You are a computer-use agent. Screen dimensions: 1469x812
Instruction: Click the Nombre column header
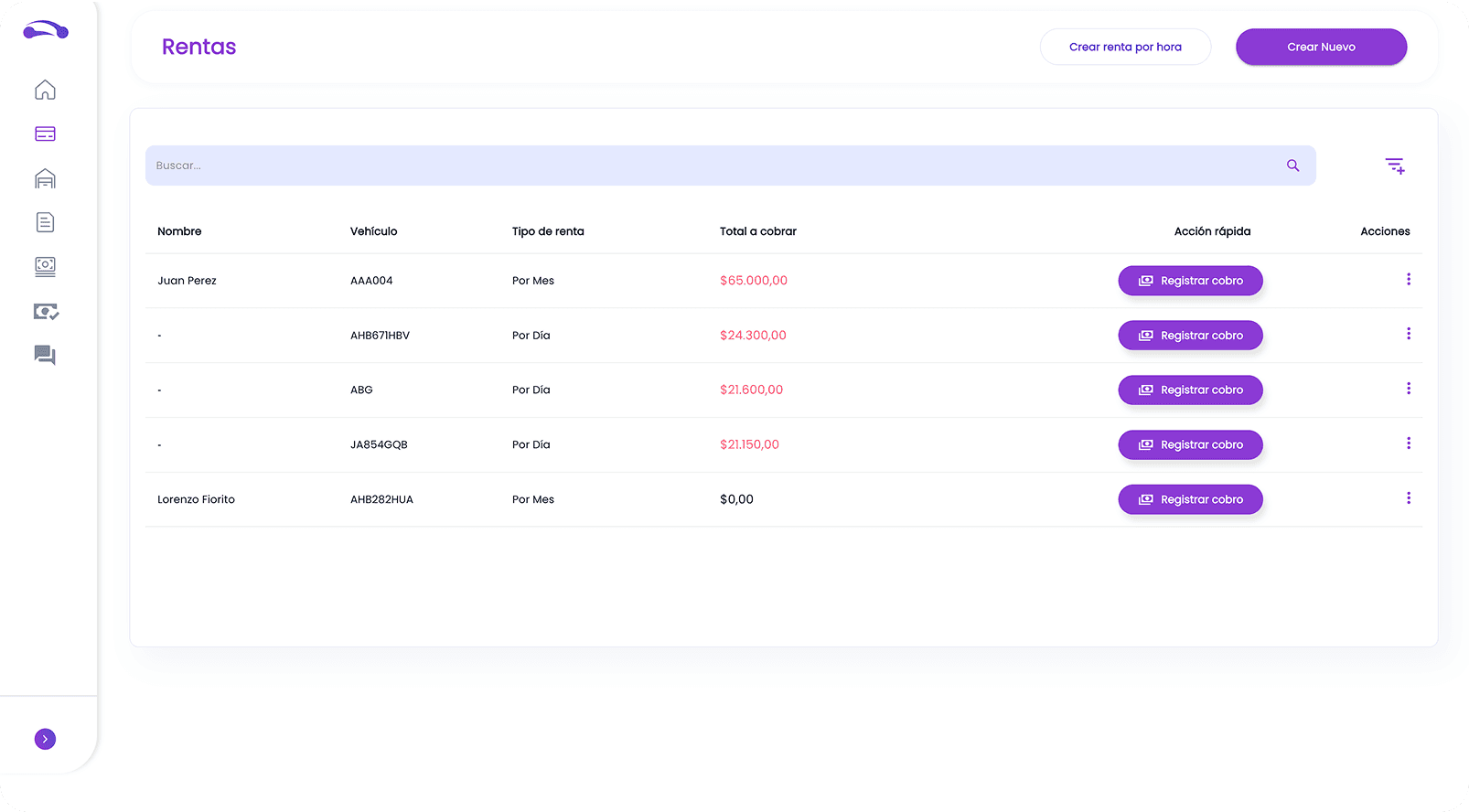coord(179,231)
